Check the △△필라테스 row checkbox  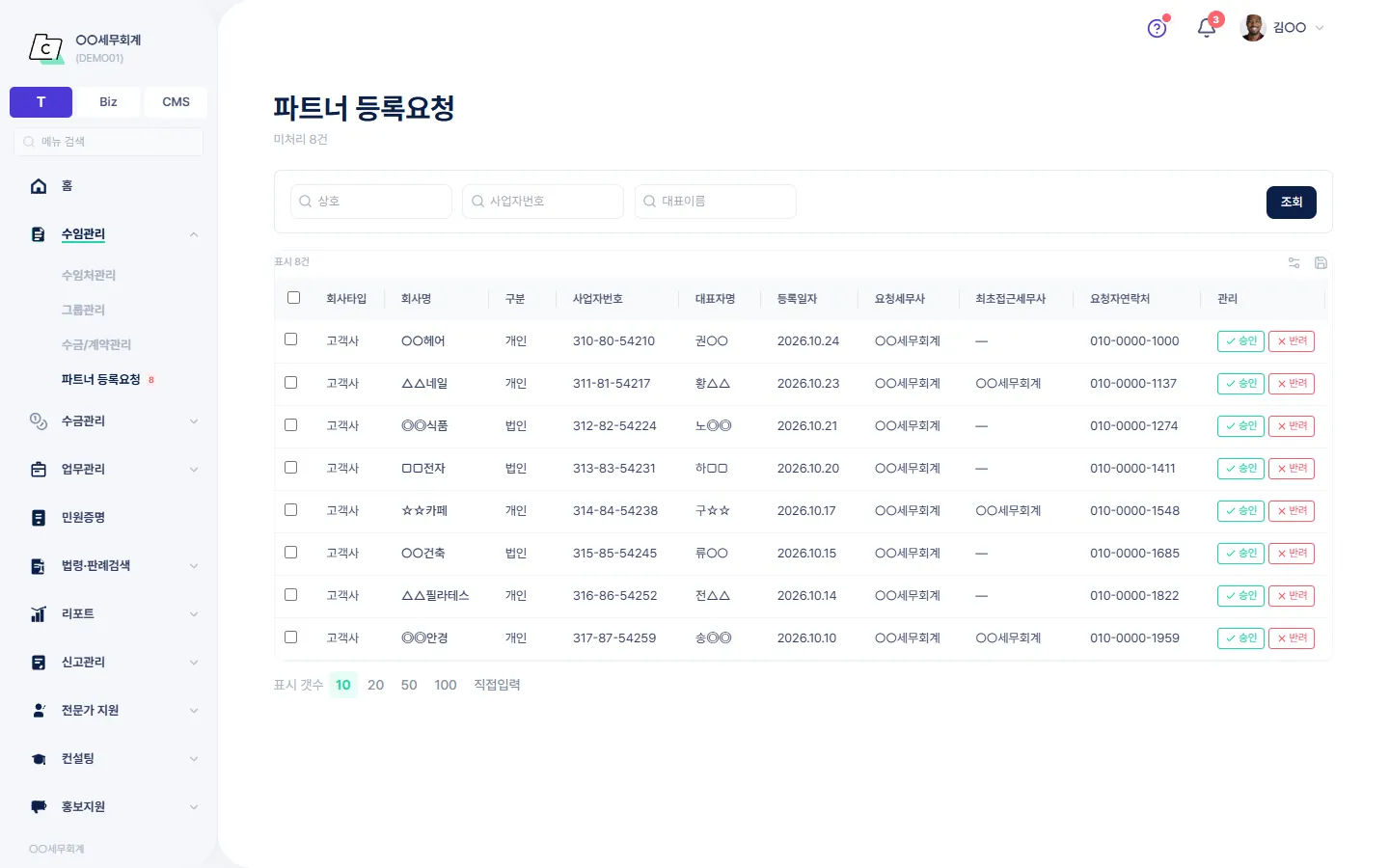pyautogui.click(x=291, y=595)
